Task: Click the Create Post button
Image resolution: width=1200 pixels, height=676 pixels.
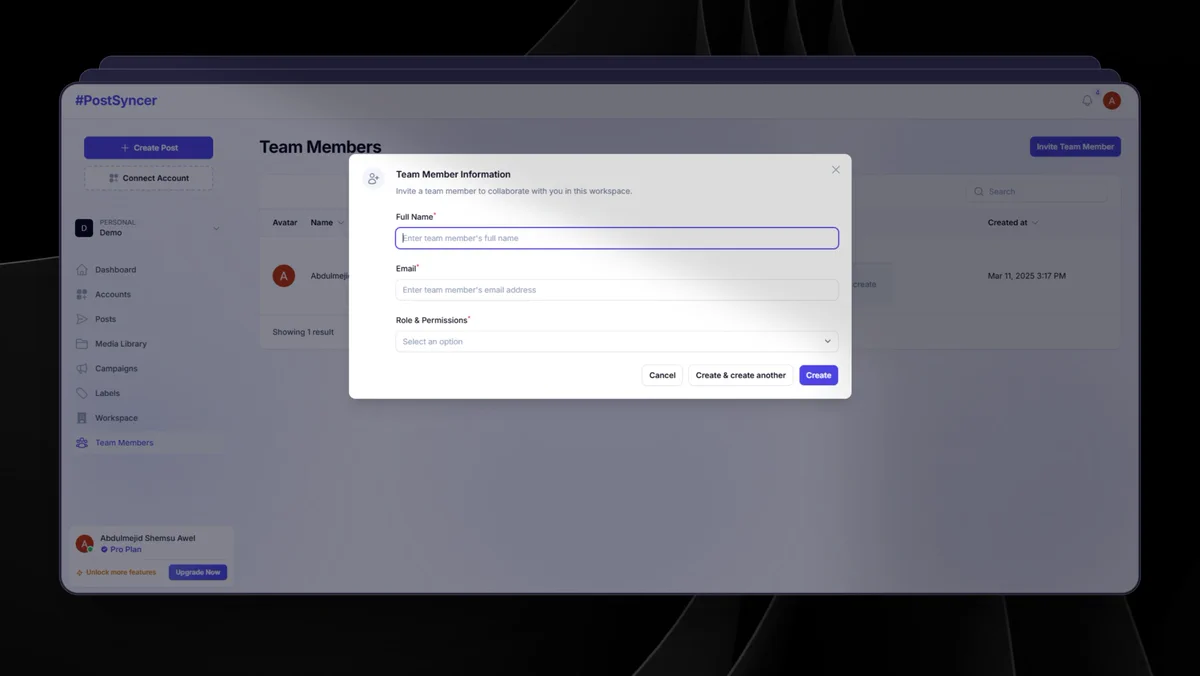Action: [148, 148]
